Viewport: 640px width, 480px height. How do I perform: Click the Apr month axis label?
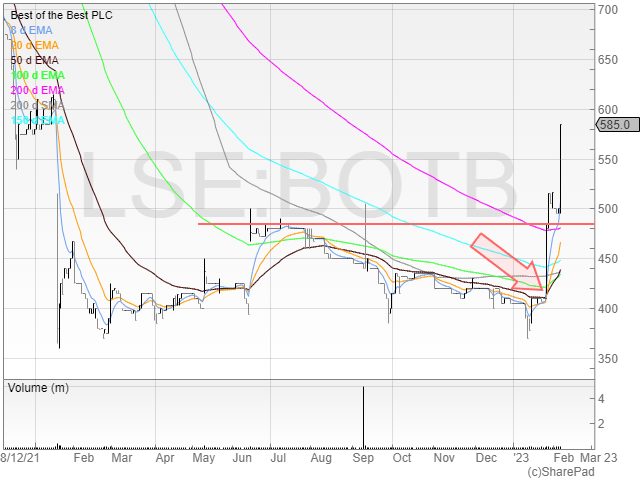pyautogui.click(x=165, y=458)
